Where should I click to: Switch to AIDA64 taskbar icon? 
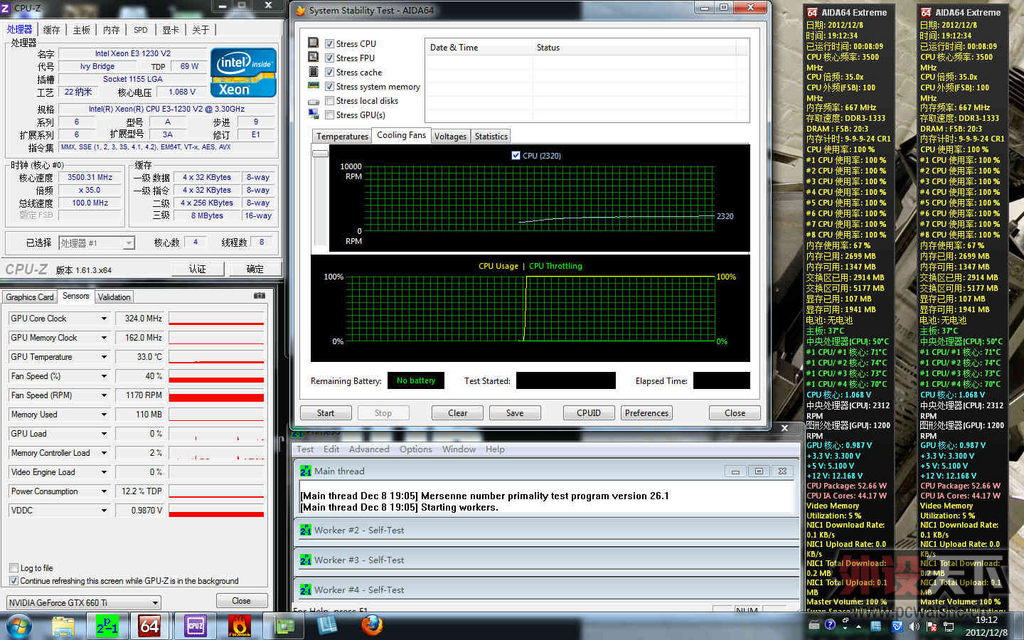[150, 626]
